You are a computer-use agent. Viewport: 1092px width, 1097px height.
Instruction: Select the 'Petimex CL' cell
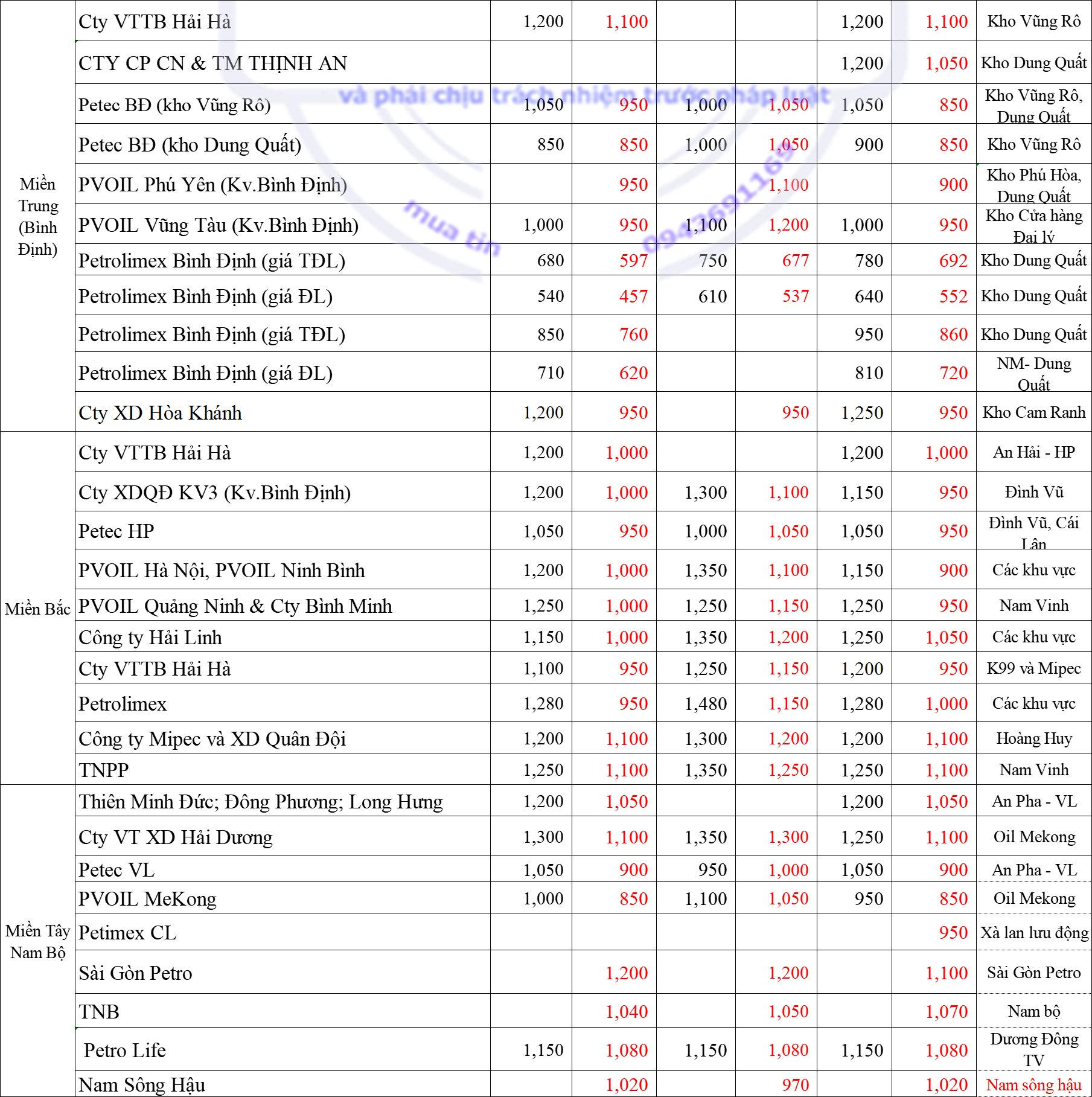pos(283,932)
